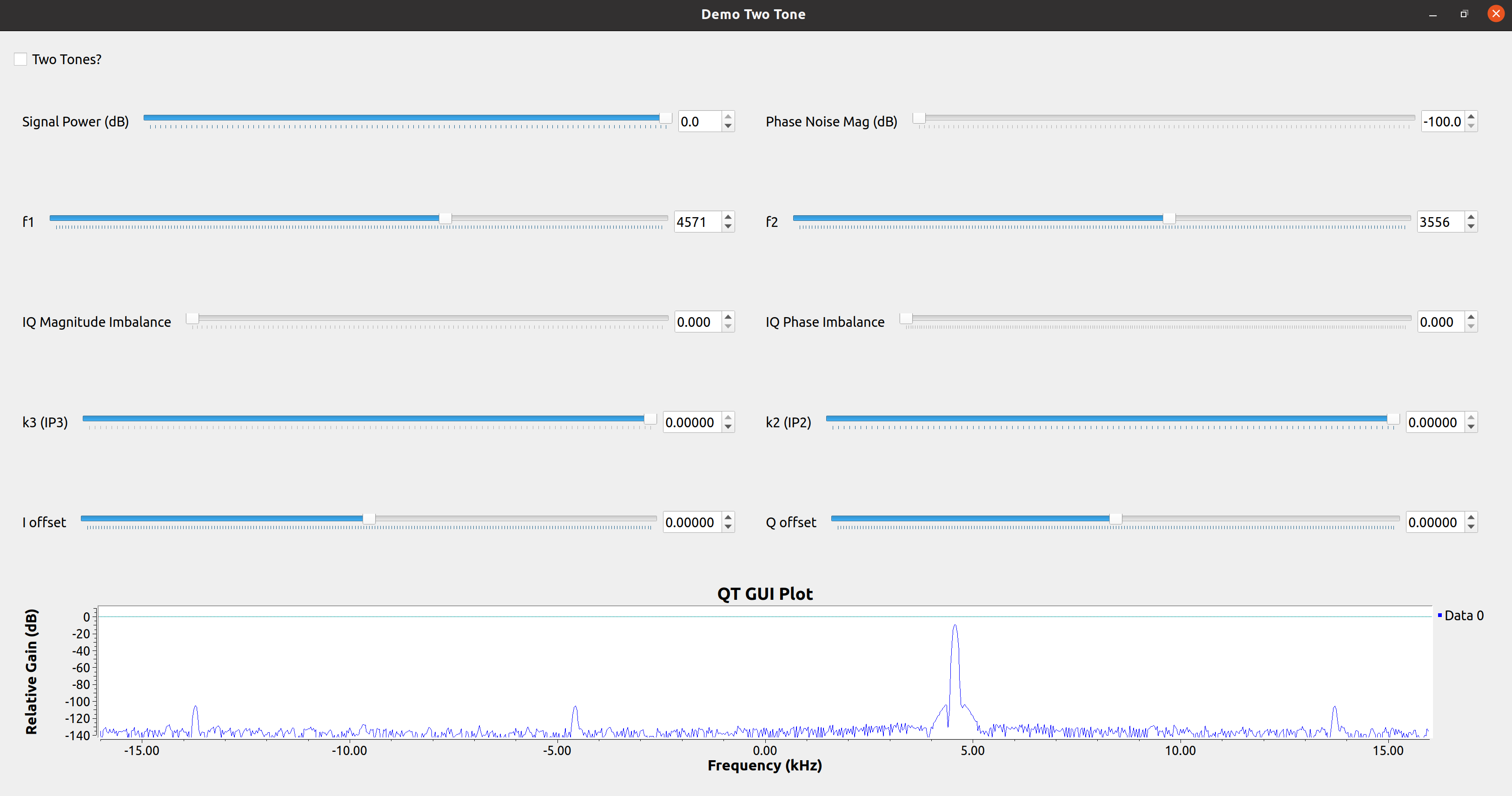Focus the f2 value field showing 3556

click(1439, 222)
